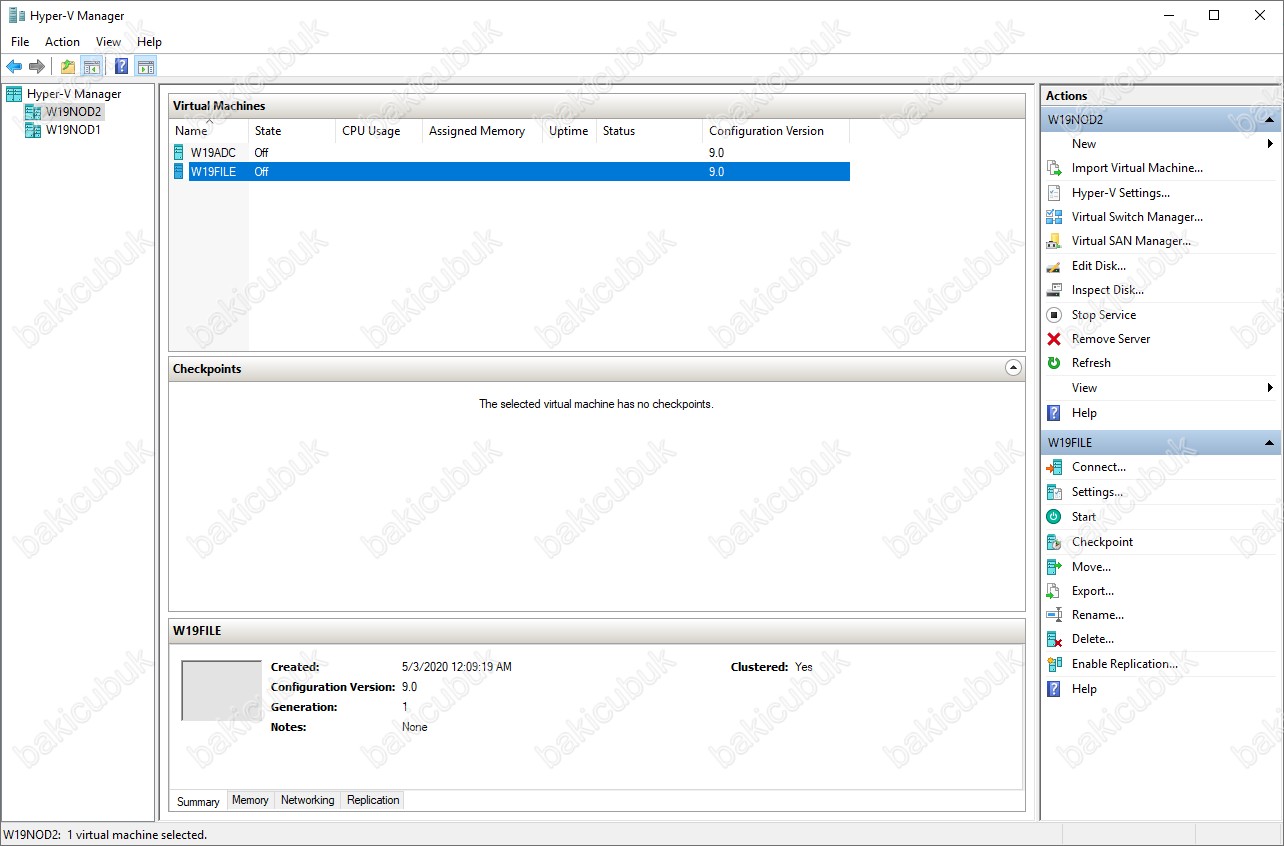Collapse the W19FILE actions section
The width and height of the screenshot is (1284, 846).
point(1269,443)
